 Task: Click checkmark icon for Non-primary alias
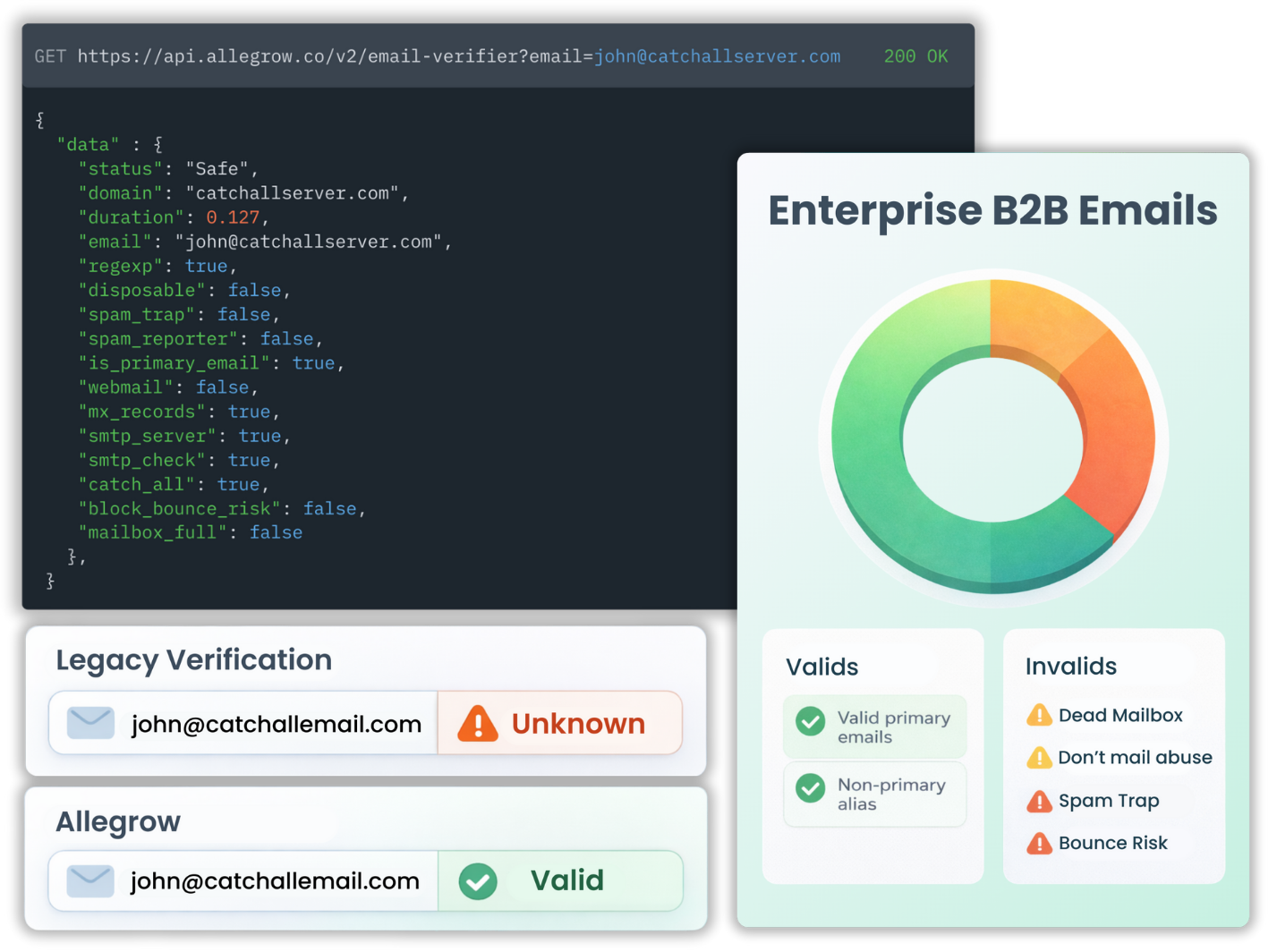pos(811,788)
